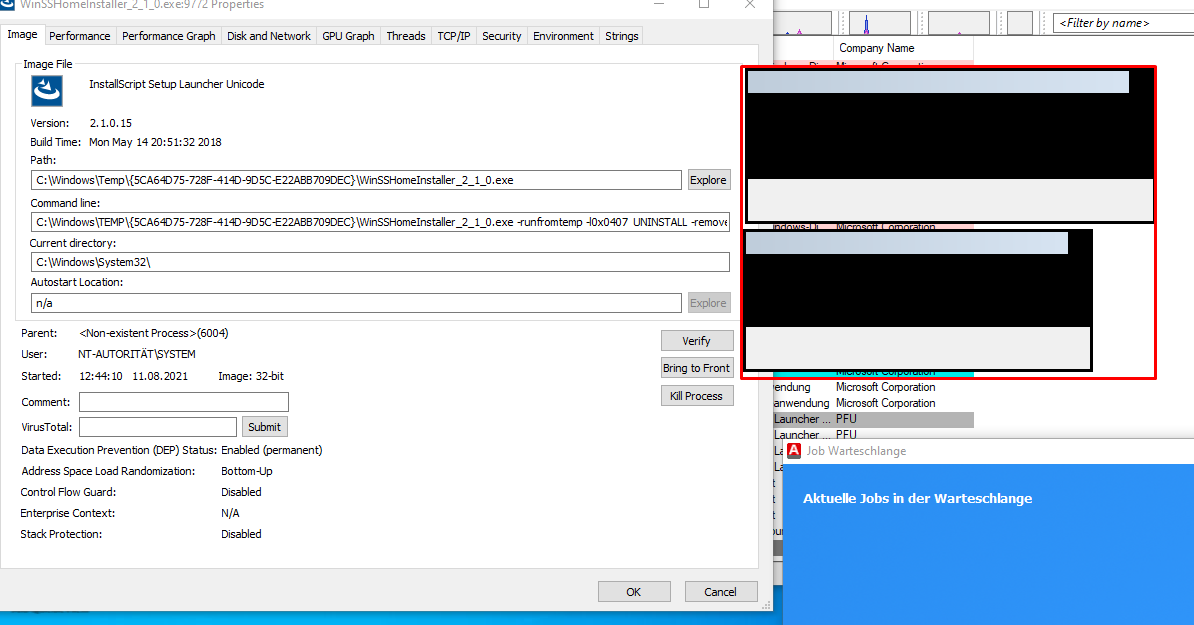Click the ASLR value Bottom-Up
The image size is (1194, 625).
[247, 472]
